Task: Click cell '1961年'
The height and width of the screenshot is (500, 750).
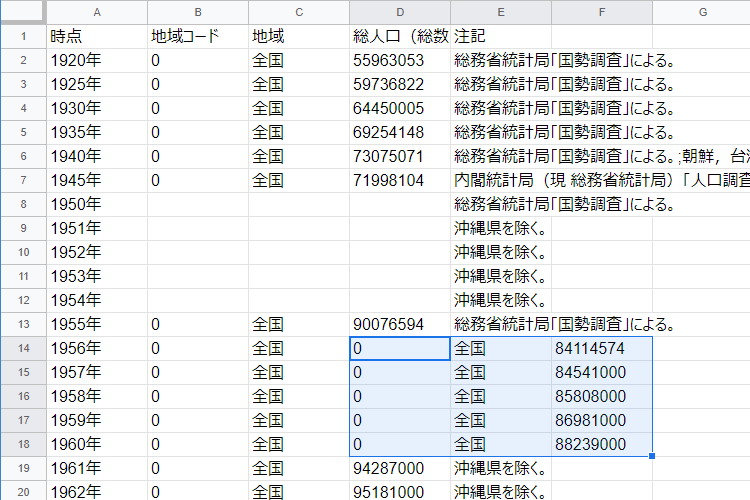Action: (97, 468)
